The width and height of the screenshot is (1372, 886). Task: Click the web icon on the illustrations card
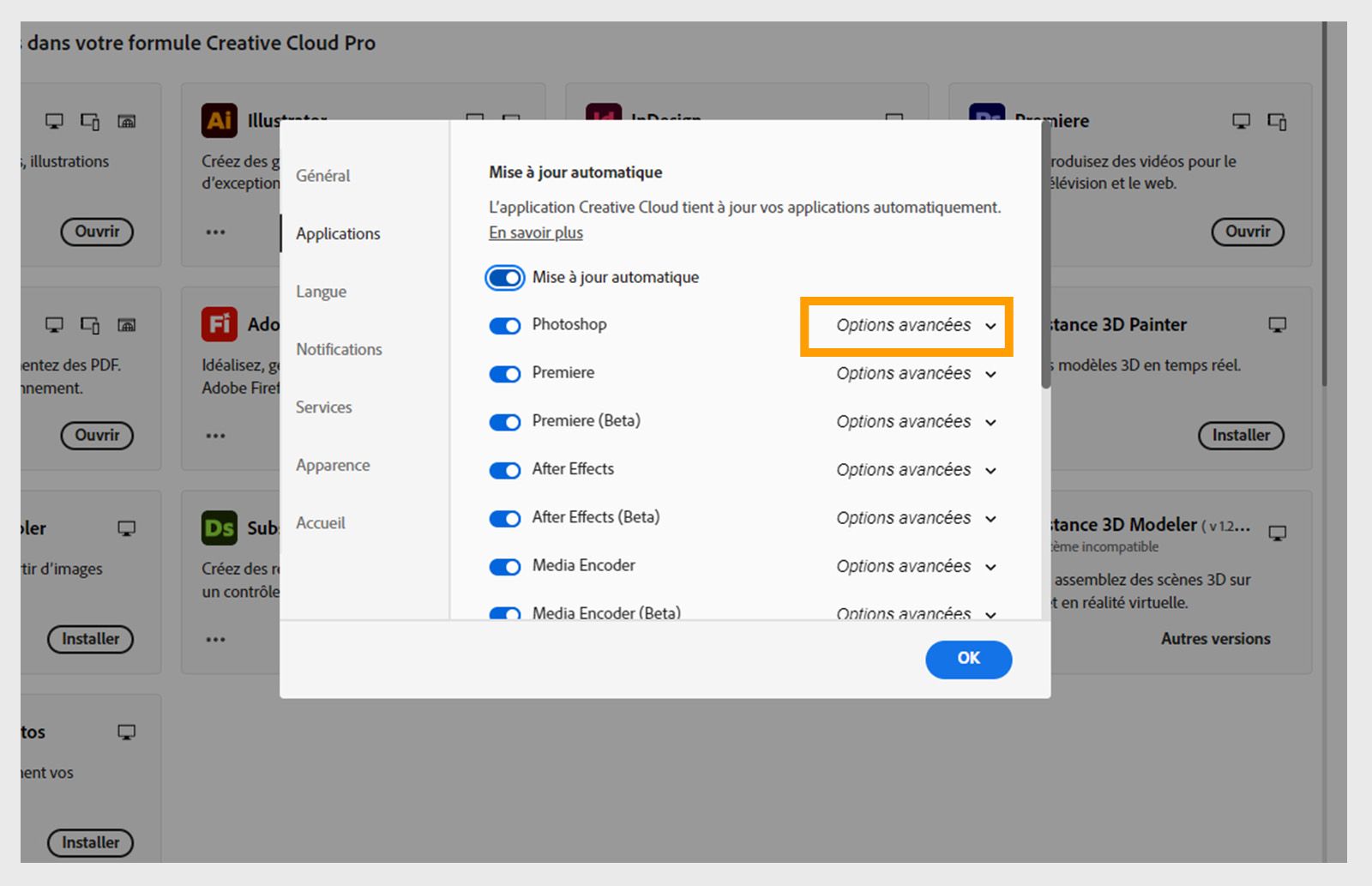coord(127,122)
